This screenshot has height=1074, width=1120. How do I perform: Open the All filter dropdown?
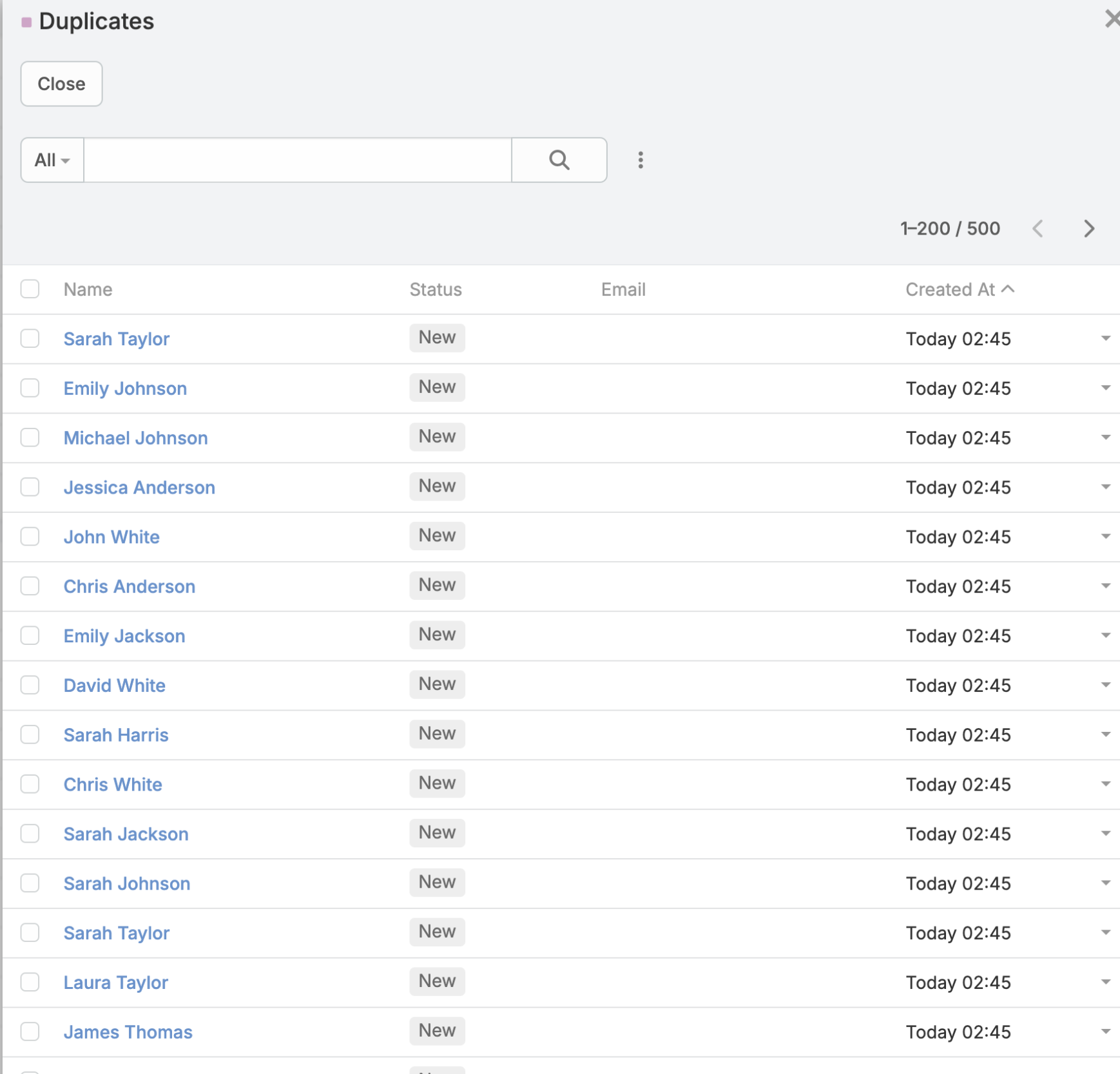click(52, 160)
